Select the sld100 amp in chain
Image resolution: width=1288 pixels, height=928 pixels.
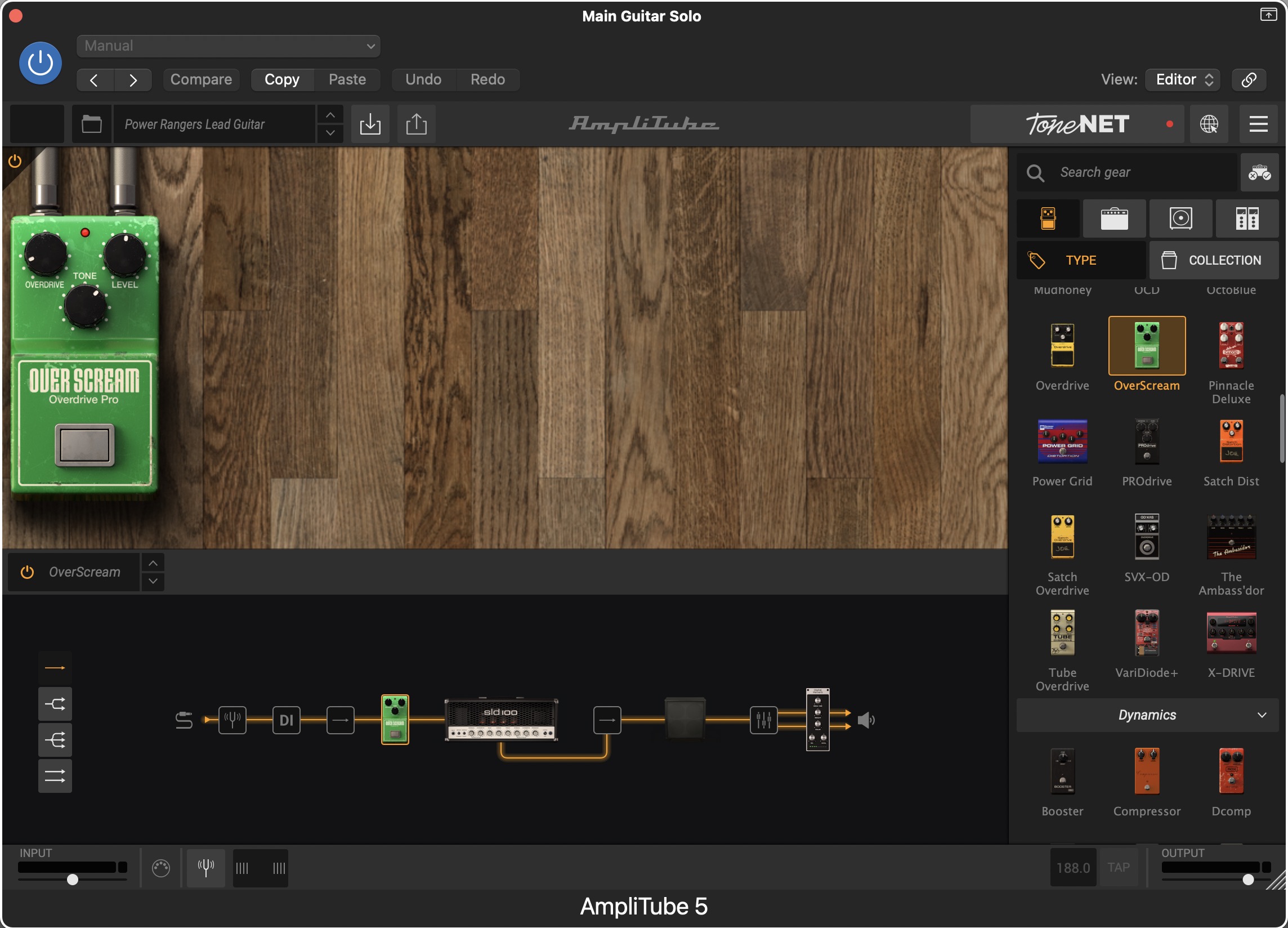pyautogui.click(x=501, y=720)
